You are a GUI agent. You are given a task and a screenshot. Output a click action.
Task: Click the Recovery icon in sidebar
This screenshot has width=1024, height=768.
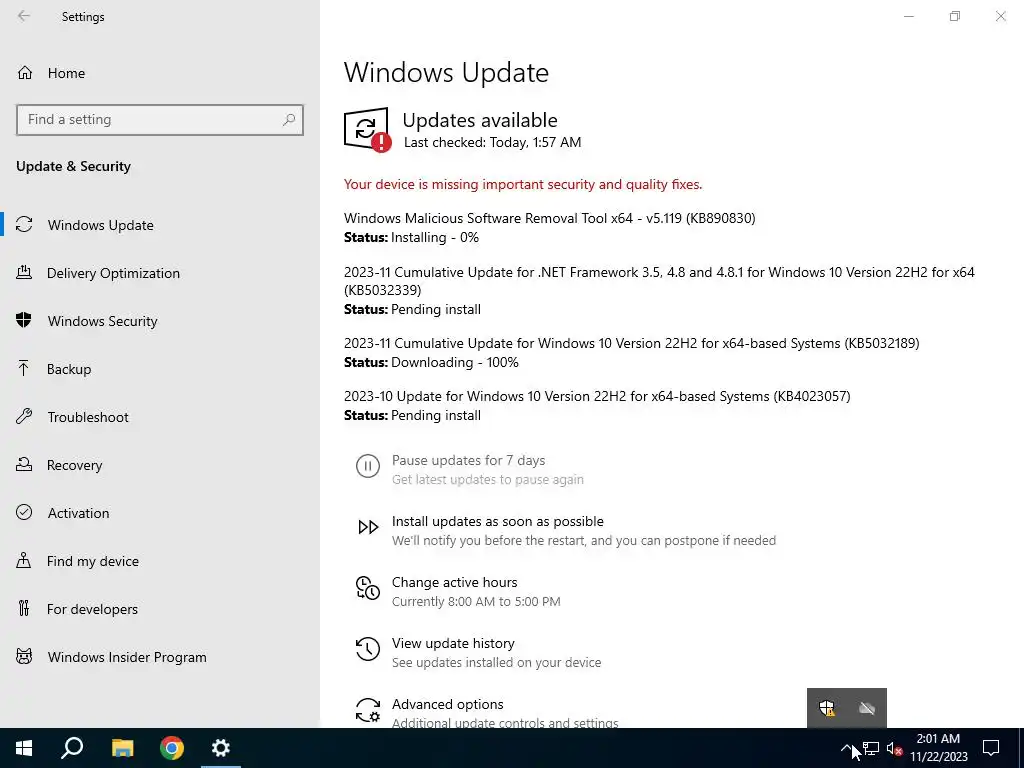pyautogui.click(x=24, y=465)
